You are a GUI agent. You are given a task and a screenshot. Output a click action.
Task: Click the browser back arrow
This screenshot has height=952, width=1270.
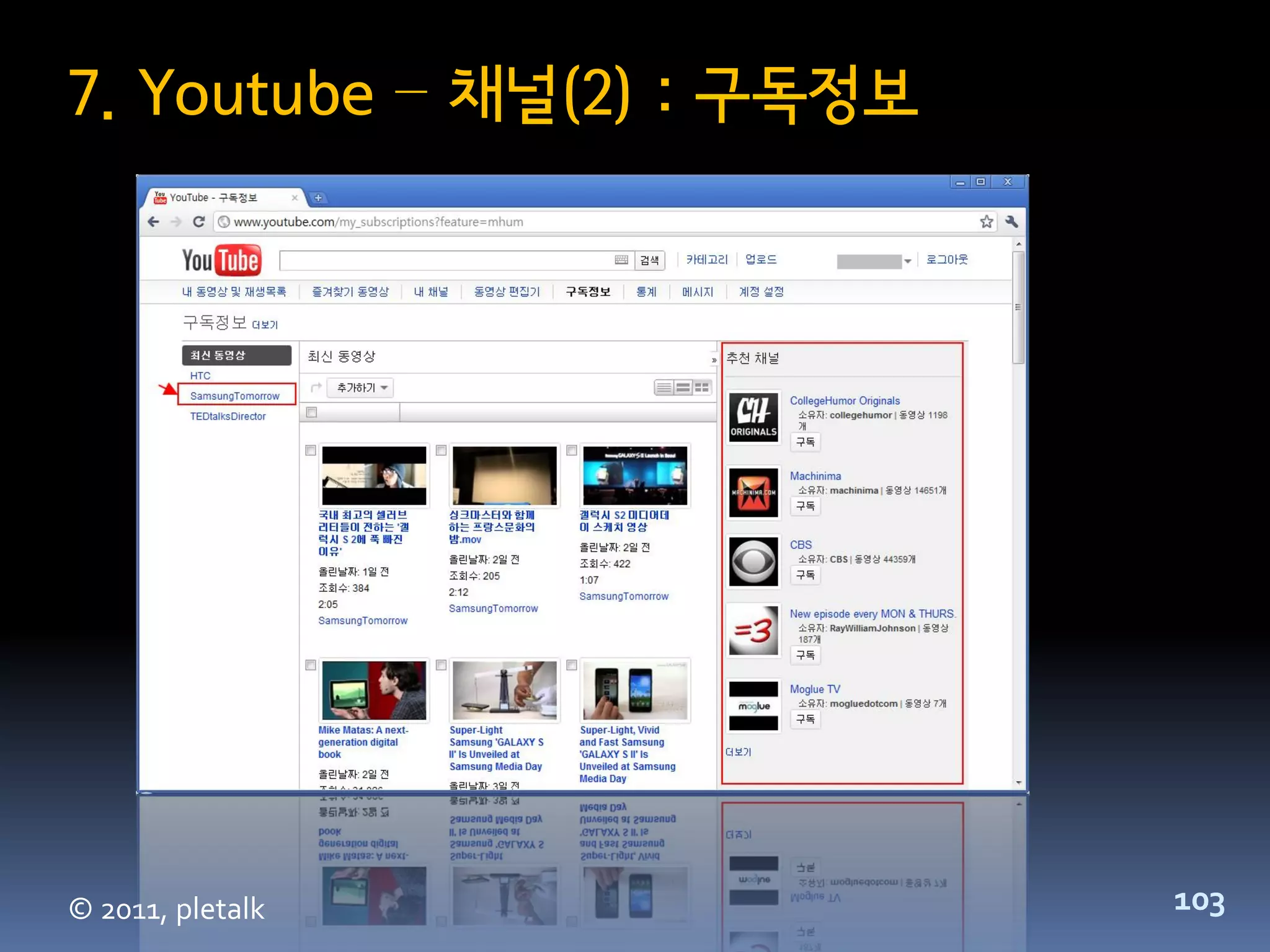pos(154,222)
